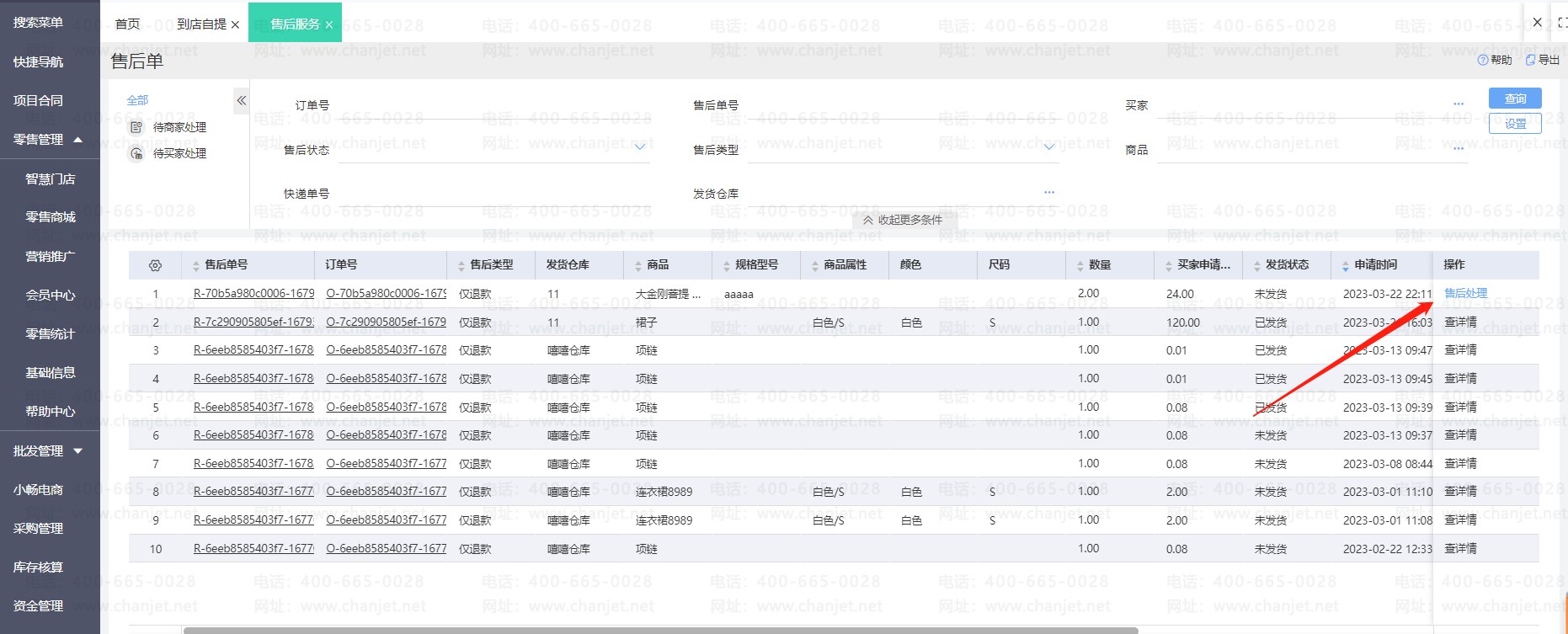Click the 查询 button

point(1515,99)
